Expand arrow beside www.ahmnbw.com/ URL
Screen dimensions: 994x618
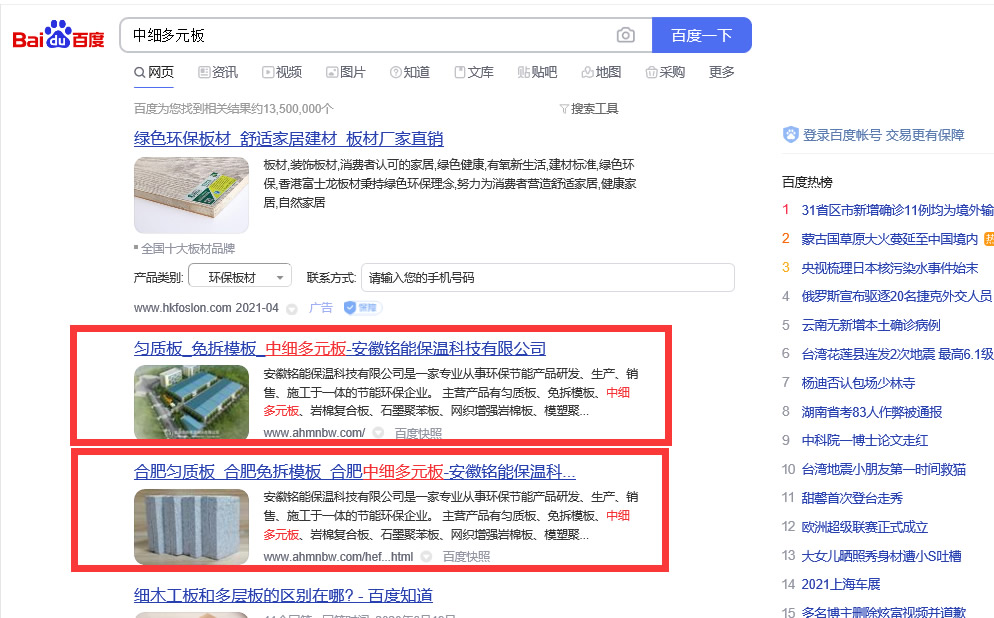[378, 433]
